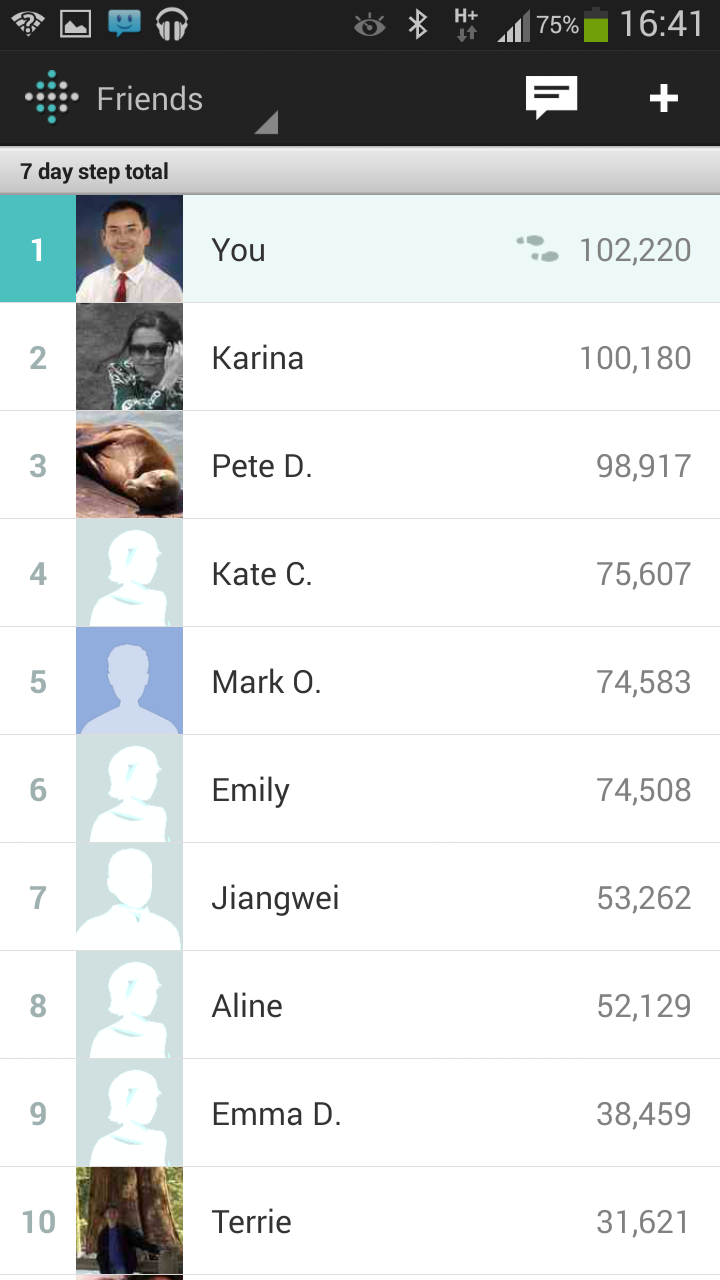The height and width of the screenshot is (1280, 720).
Task: Open the messages speech bubble icon
Action: coord(552,98)
